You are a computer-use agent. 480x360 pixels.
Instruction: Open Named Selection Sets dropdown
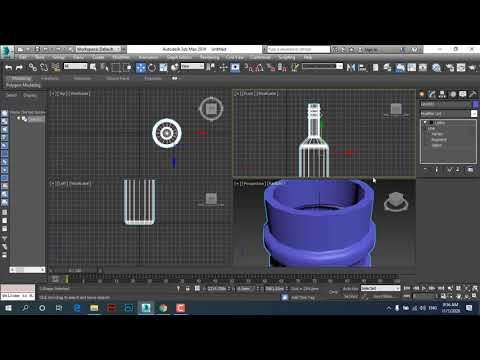(x=322, y=66)
